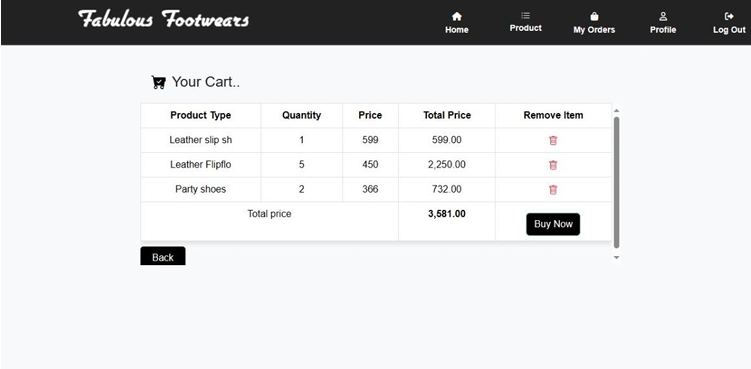Click quantity 2 of Party shoes

(x=301, y=189)
